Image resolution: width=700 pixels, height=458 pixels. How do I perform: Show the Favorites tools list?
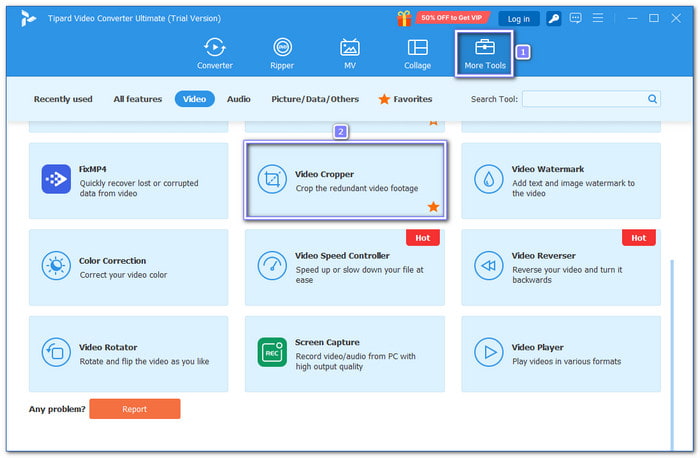[405, 99]
